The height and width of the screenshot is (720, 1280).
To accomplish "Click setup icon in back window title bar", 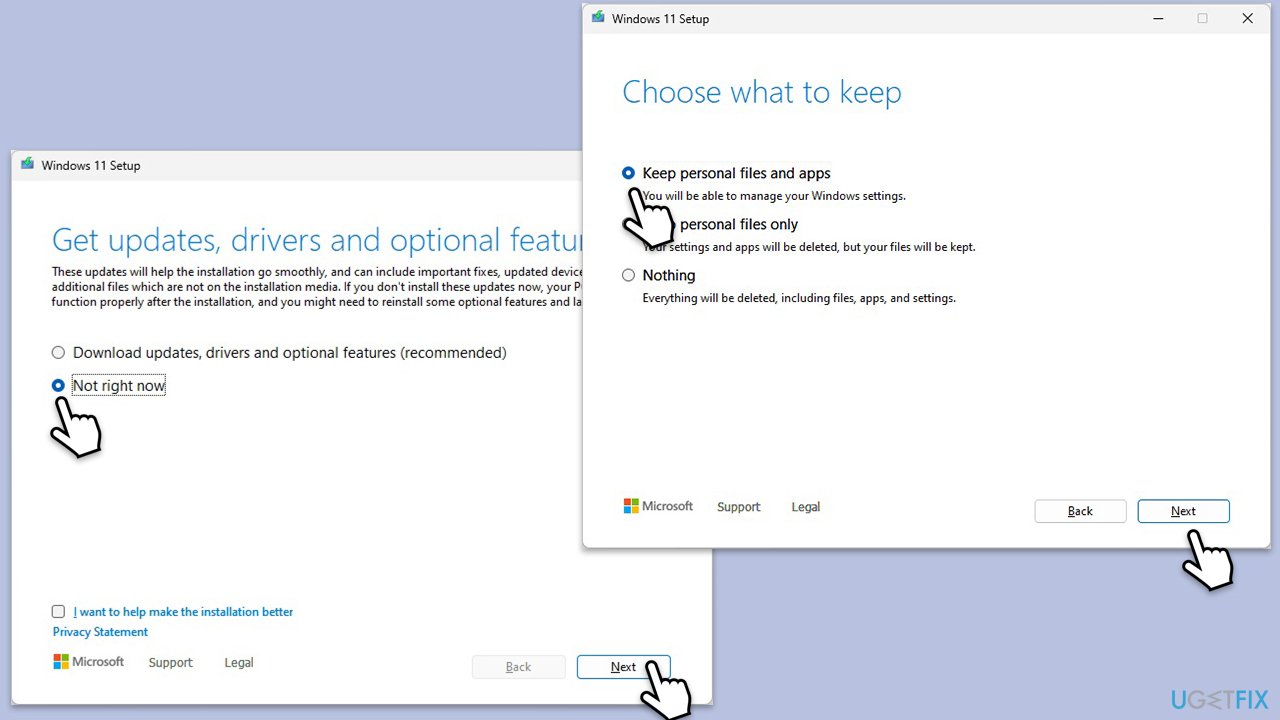I will click(x=27, y=164).
